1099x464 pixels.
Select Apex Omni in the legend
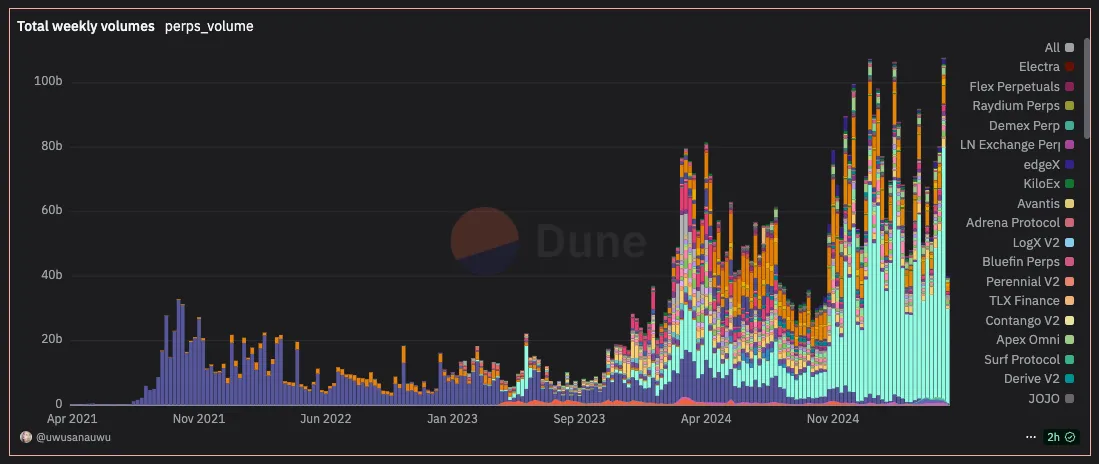point(1035,340)
